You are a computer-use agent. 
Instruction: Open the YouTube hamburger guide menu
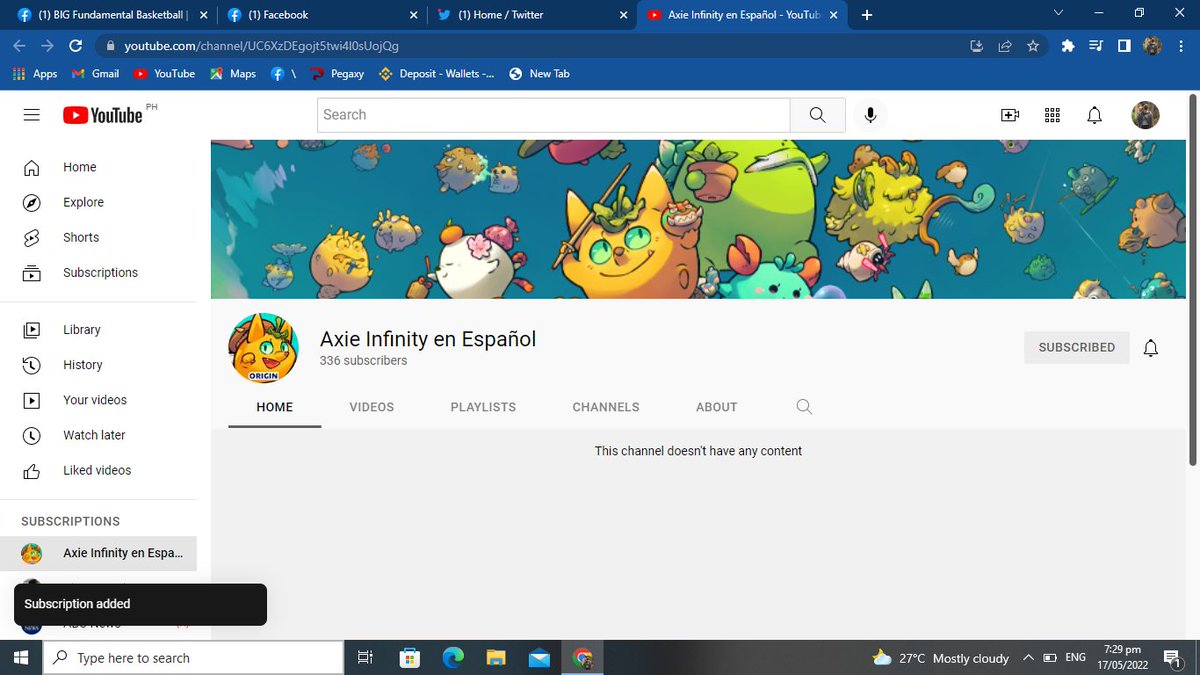pos(31,115)
